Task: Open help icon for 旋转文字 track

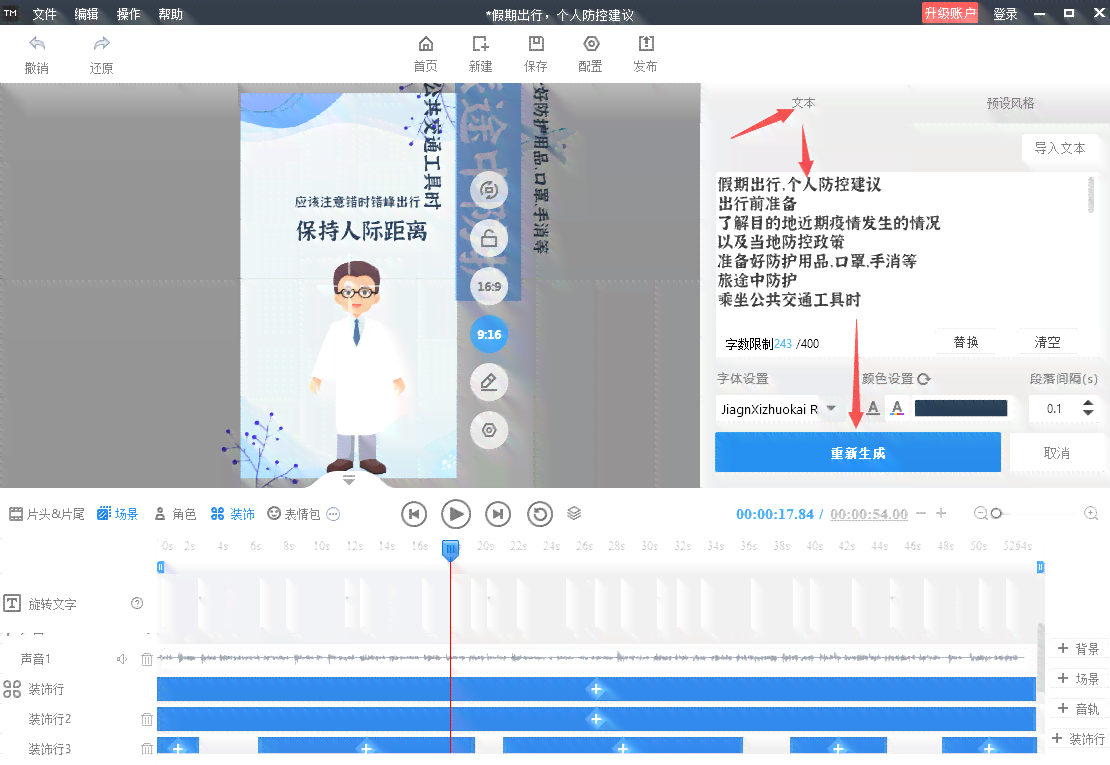Action: [x=137, y=603]
